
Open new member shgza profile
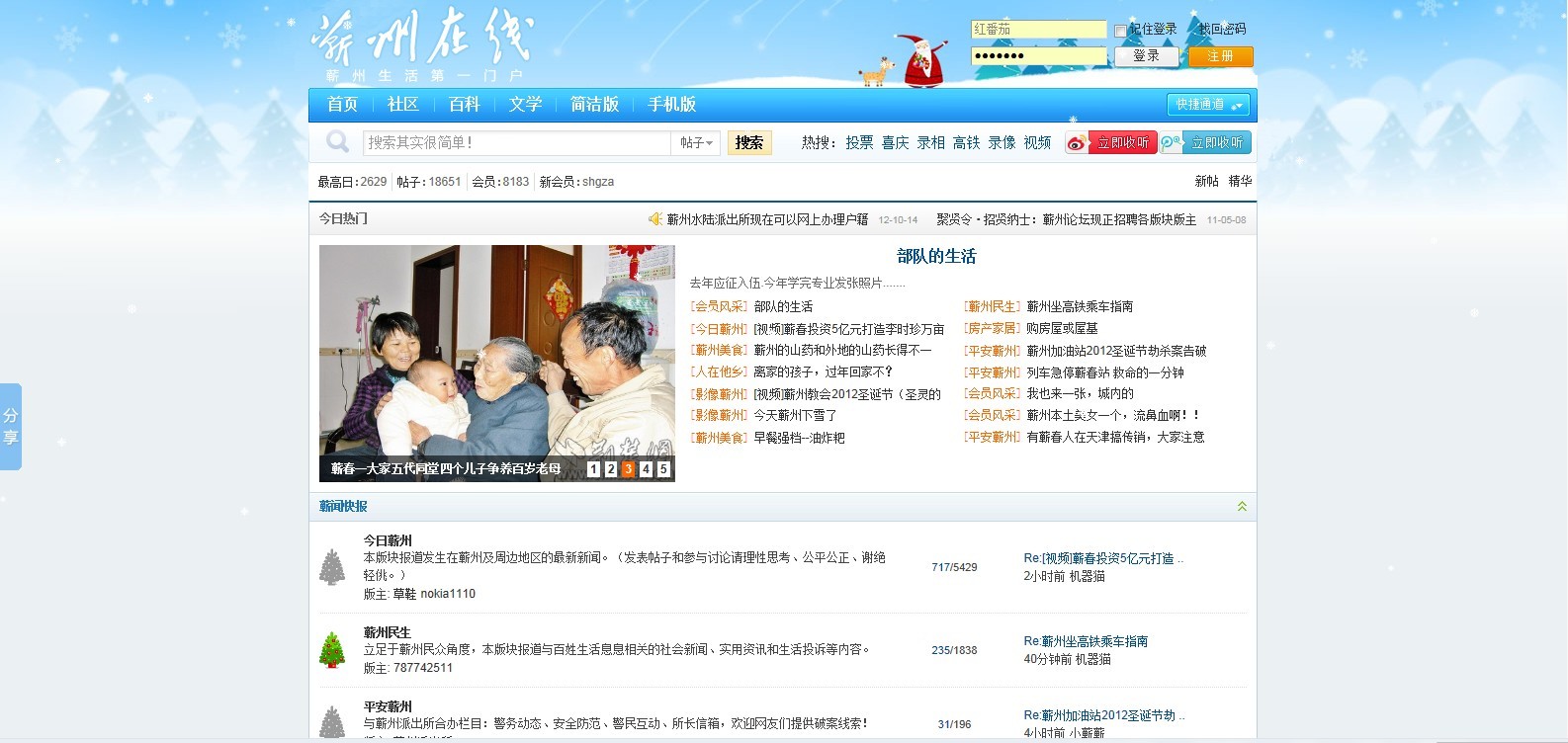click(x=598, y=182)
